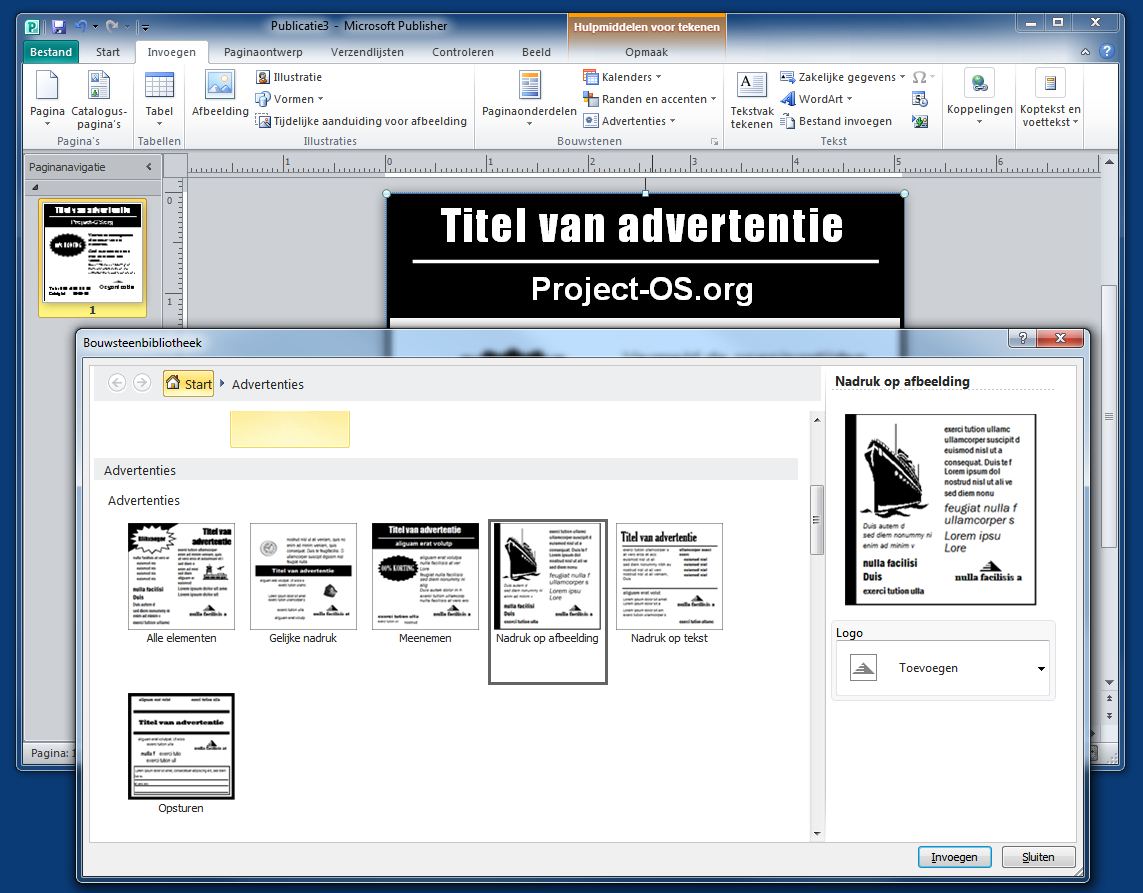Open the Koppelingen dropdown
Image resolution: width=1143 pixels, height=893 pixels.
coord(980,100)
